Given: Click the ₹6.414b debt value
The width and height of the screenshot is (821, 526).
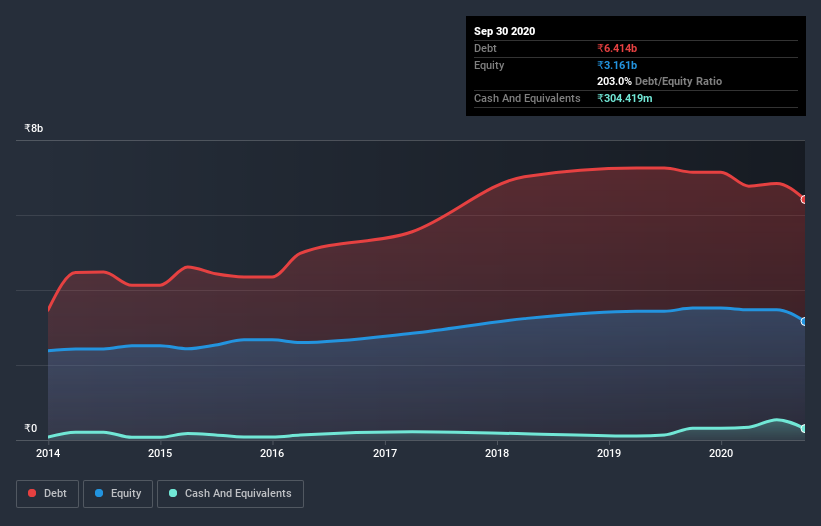Looking at the screenshot, I should coord(617,48).
